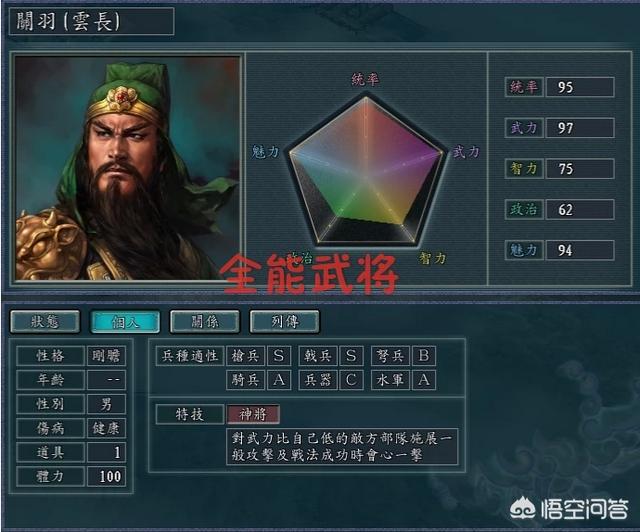Image resolution: width=640 pixels, height=532 pixels.
Task: Select the 智力 stat value 75
Action: (580, 169)
